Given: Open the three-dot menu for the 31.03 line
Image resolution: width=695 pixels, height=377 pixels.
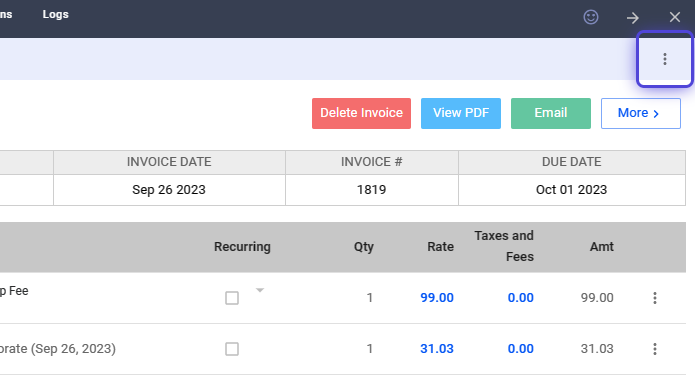Looking at the screenshot, I should [x=655, y=349].
